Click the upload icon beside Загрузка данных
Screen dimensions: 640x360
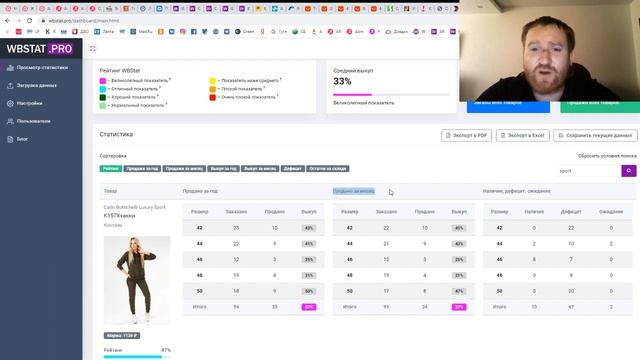[x=10, y=86]
